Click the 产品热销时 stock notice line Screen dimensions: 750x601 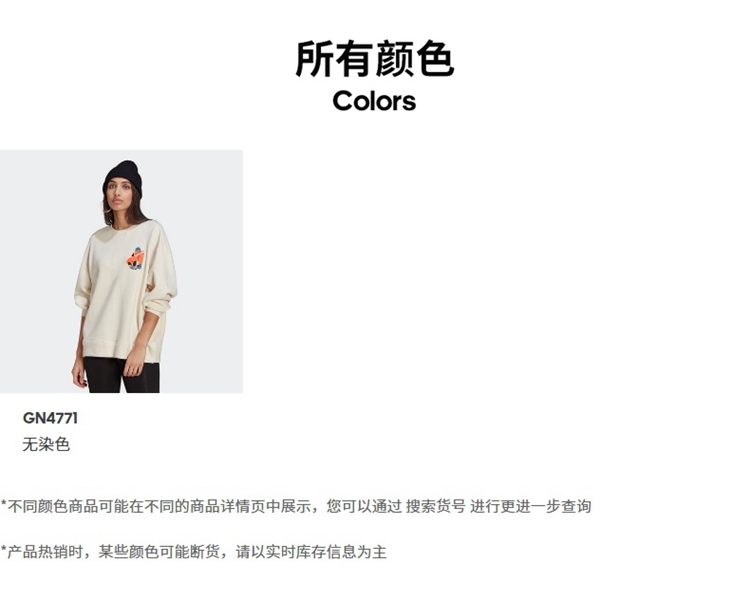pyautogui.click(x=193, y=552)
